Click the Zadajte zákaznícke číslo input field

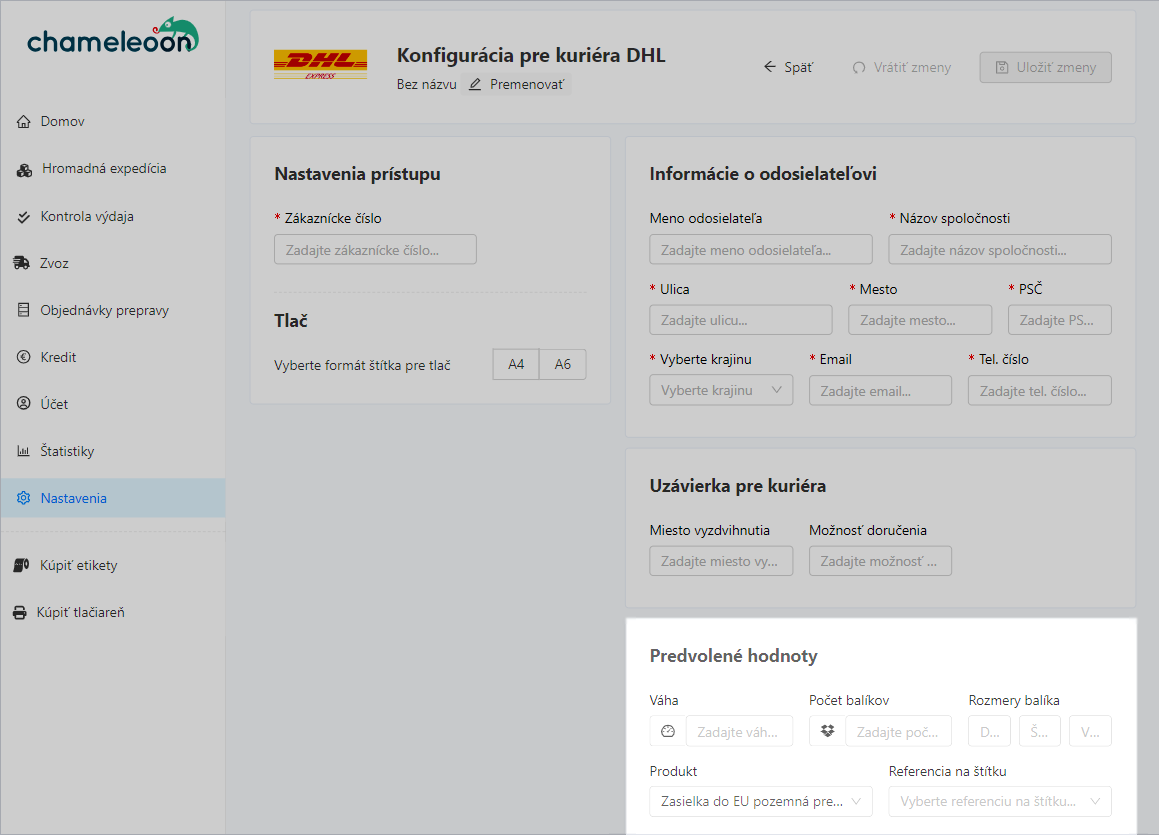[x=375, y=249]
